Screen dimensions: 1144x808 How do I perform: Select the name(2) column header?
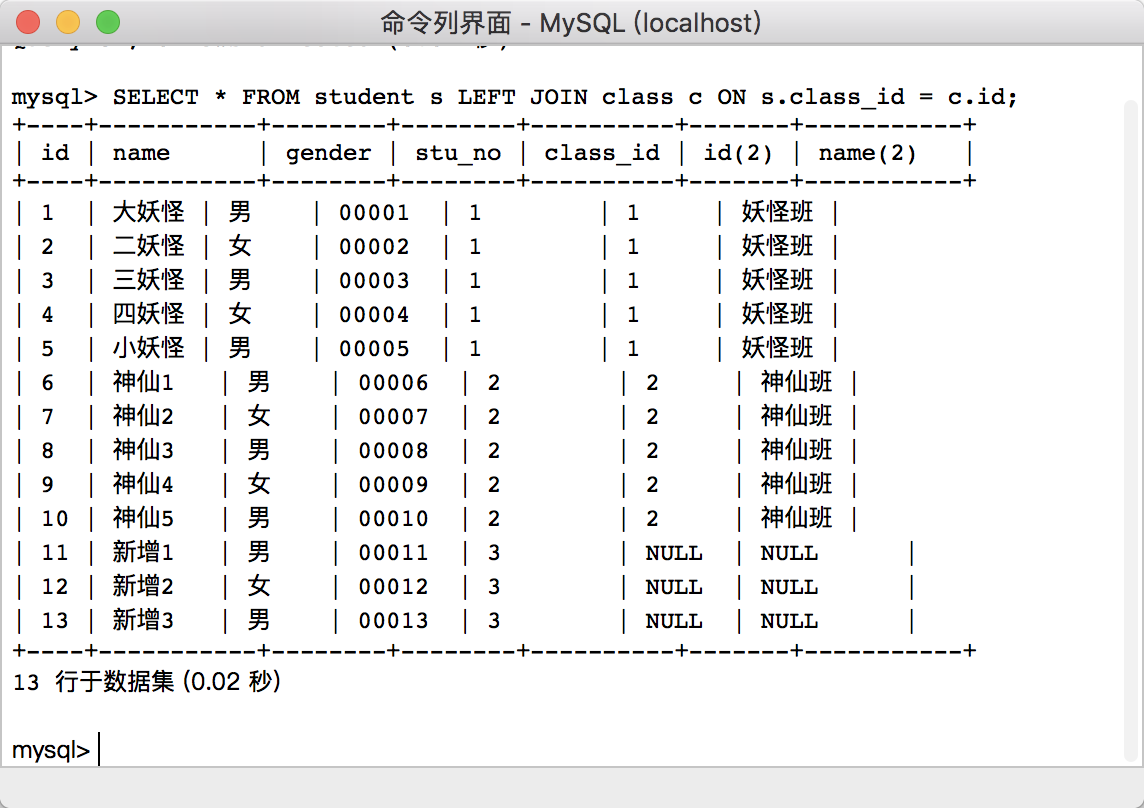pyautogui.click(x=867, y=153)
